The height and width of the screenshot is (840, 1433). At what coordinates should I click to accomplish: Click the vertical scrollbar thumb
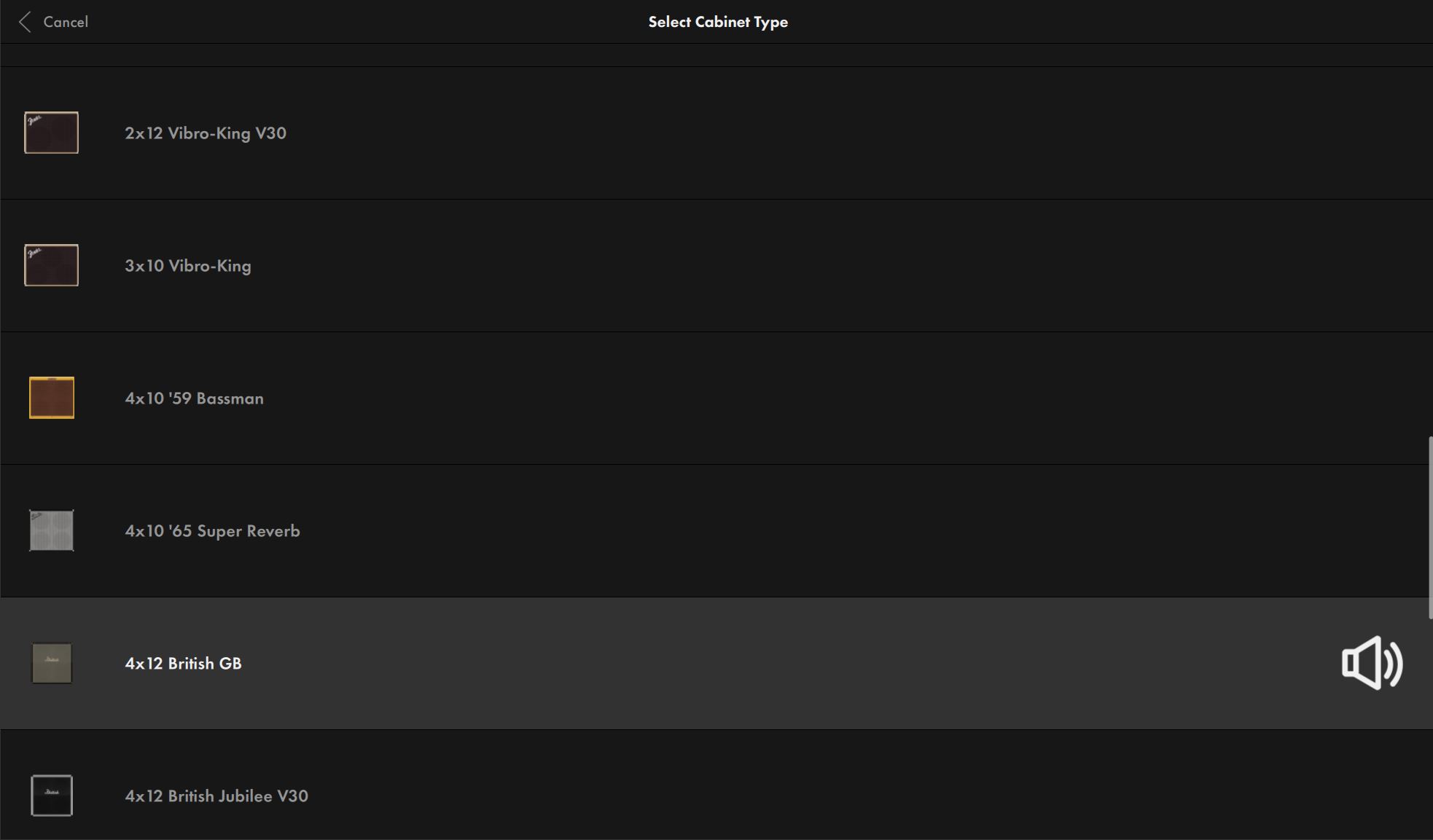click(1430, 527)
